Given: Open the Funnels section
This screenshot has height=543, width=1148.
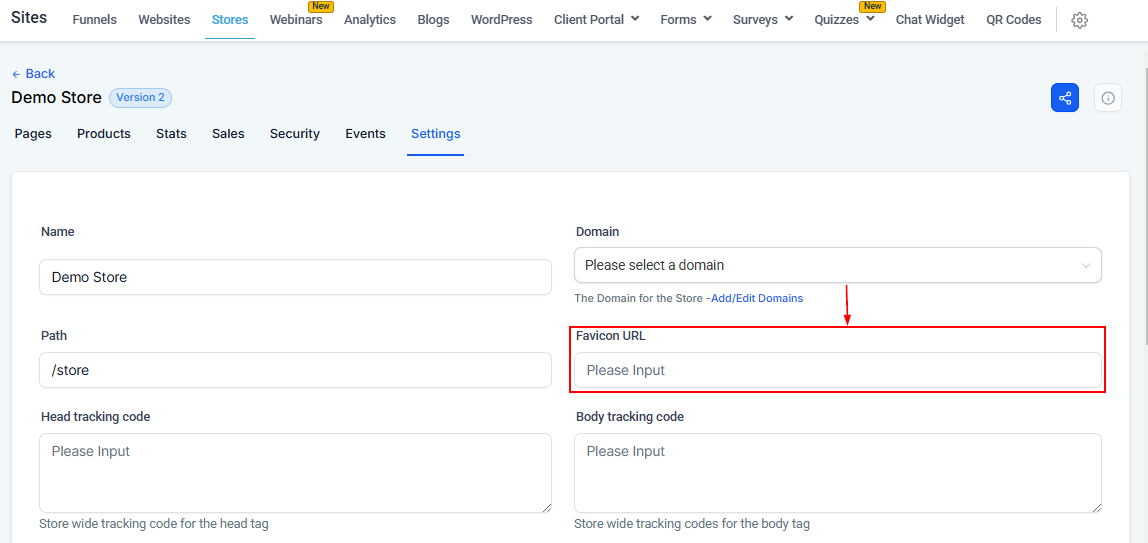Looking at the screenshot, I should (x=95, y=20).
